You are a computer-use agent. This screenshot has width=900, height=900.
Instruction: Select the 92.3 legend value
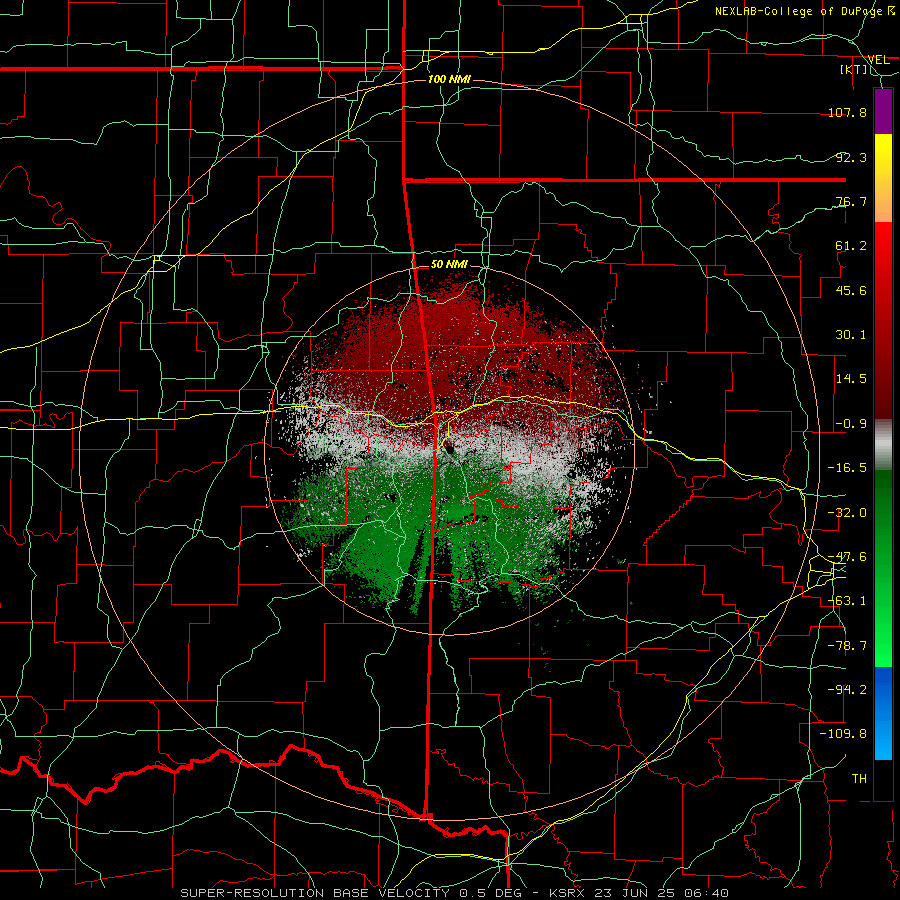point(851,157)
